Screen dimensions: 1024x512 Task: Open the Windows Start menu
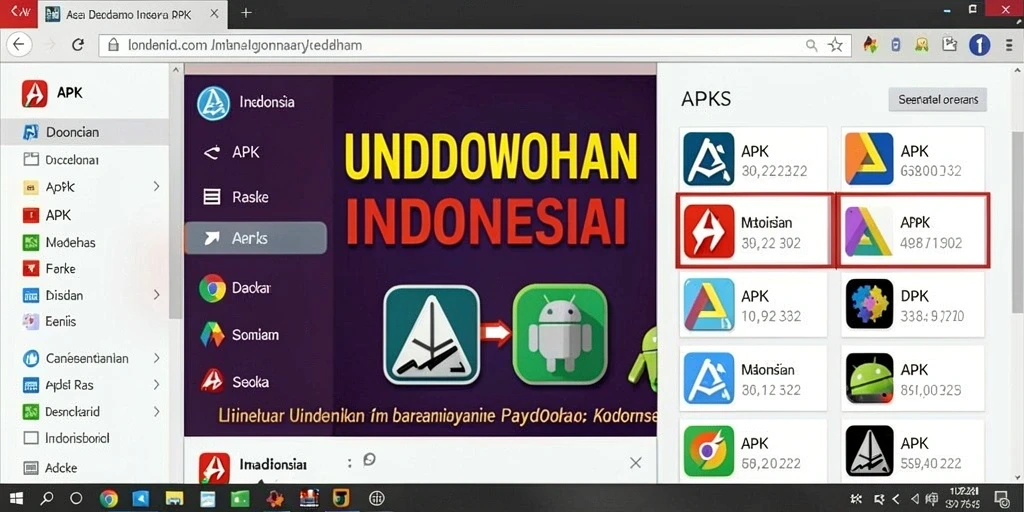(16, 499)
